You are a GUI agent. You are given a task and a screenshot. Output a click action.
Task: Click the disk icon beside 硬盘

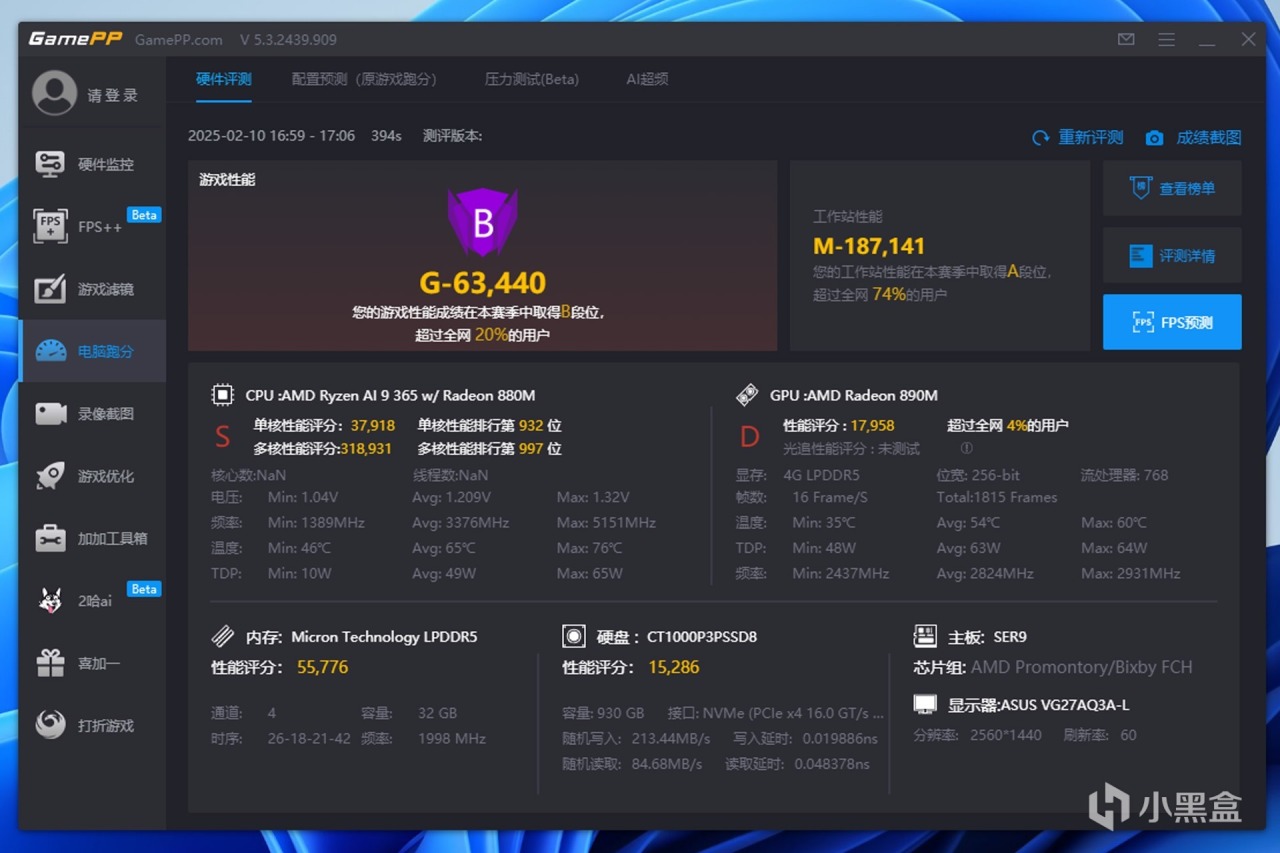click(x=574, y=636)
